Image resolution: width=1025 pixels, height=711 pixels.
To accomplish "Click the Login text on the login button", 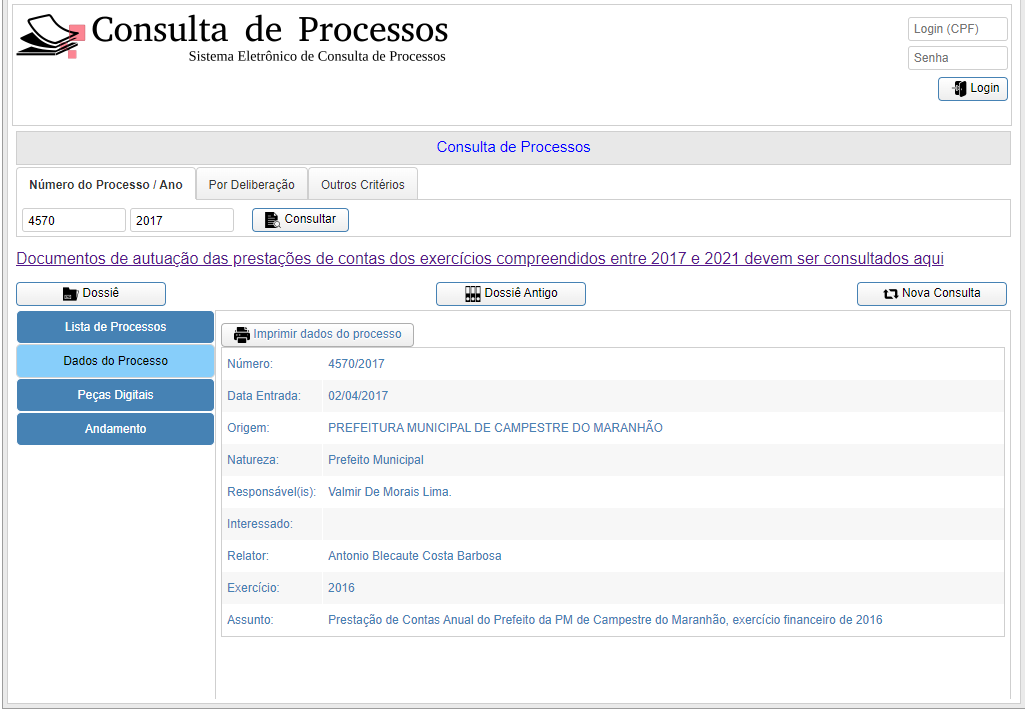I will (984, 88).
